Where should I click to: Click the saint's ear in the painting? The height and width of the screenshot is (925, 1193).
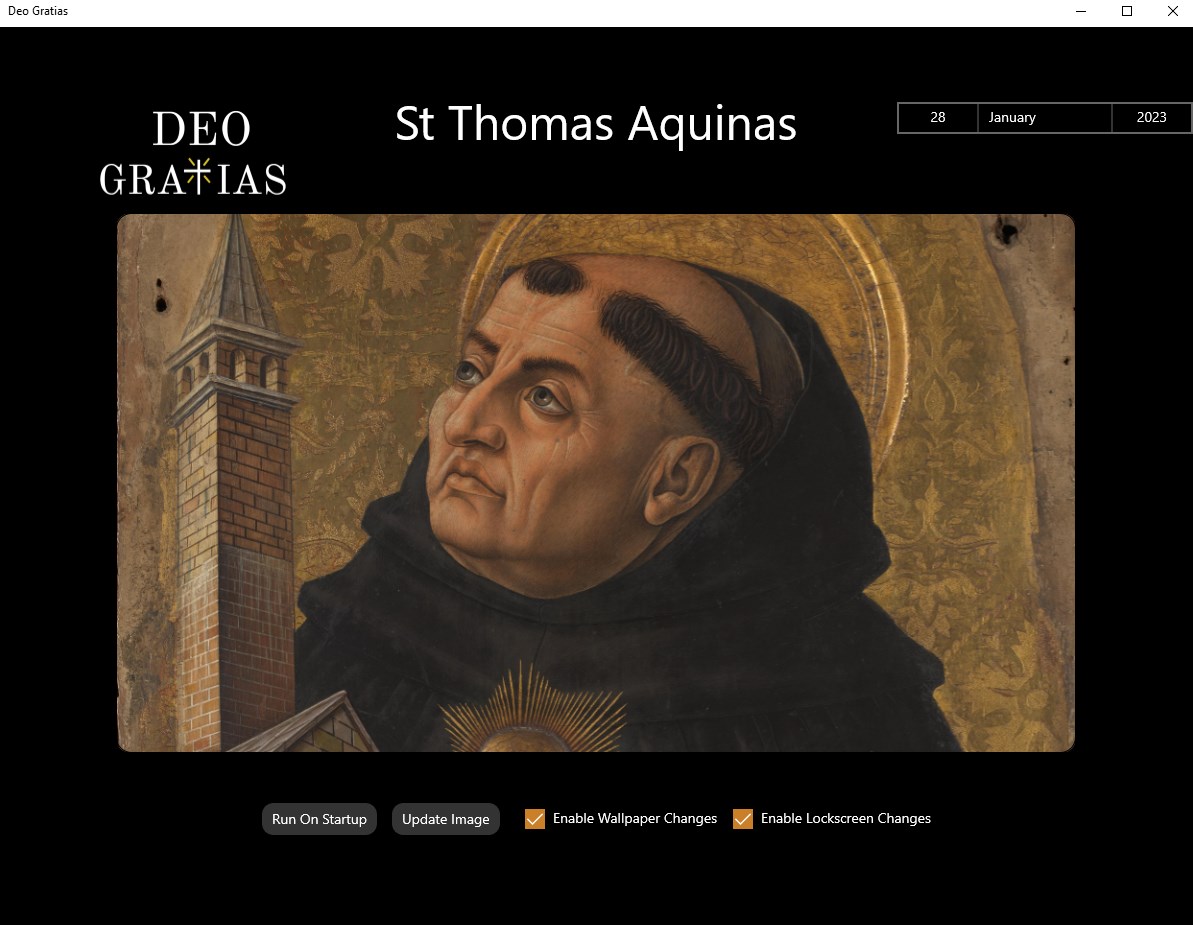click(681, 479)
